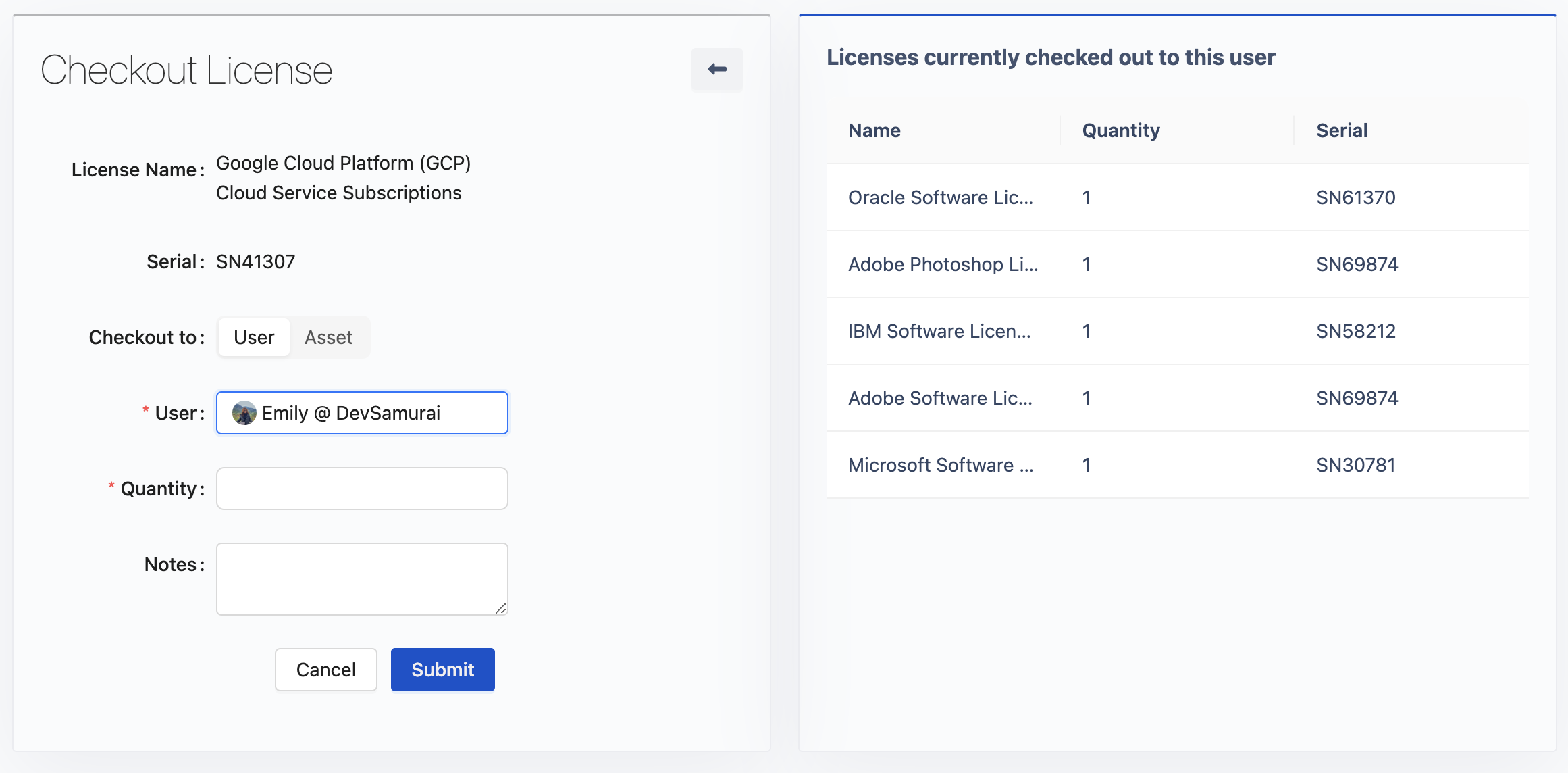Click the back arrow icon
Viewport: 1568px width, 773px height.
pyautogui.click(x=716, y=69)
